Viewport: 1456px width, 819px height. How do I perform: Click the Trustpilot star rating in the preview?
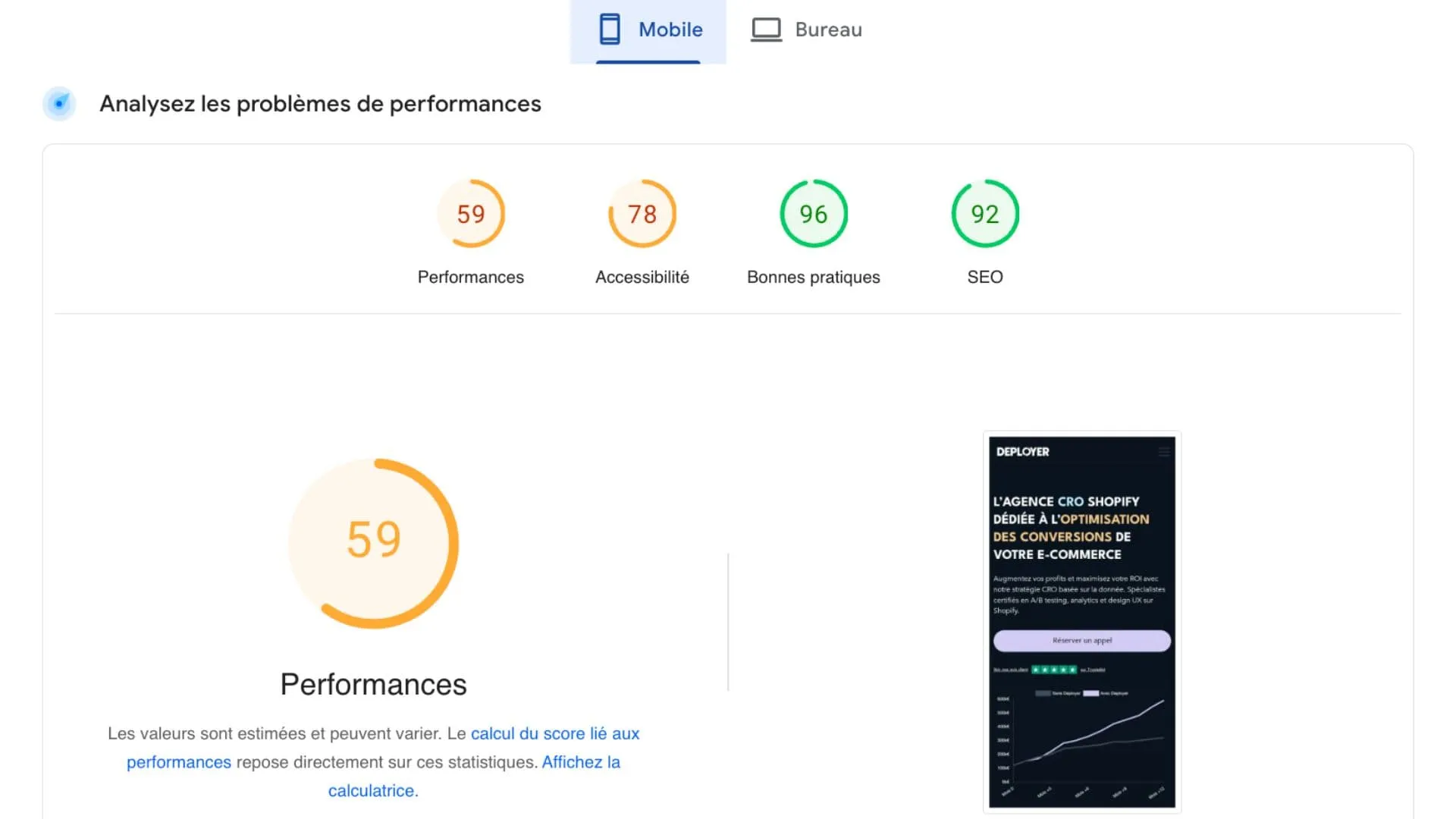1054,670
